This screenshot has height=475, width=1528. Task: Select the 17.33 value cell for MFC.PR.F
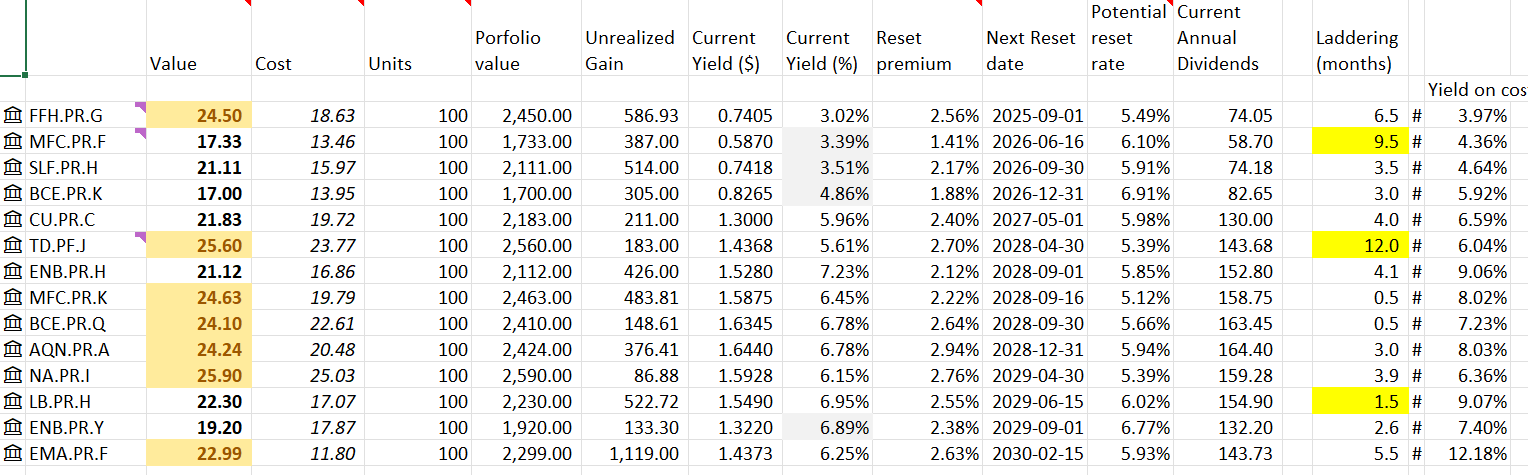point(198,142)
